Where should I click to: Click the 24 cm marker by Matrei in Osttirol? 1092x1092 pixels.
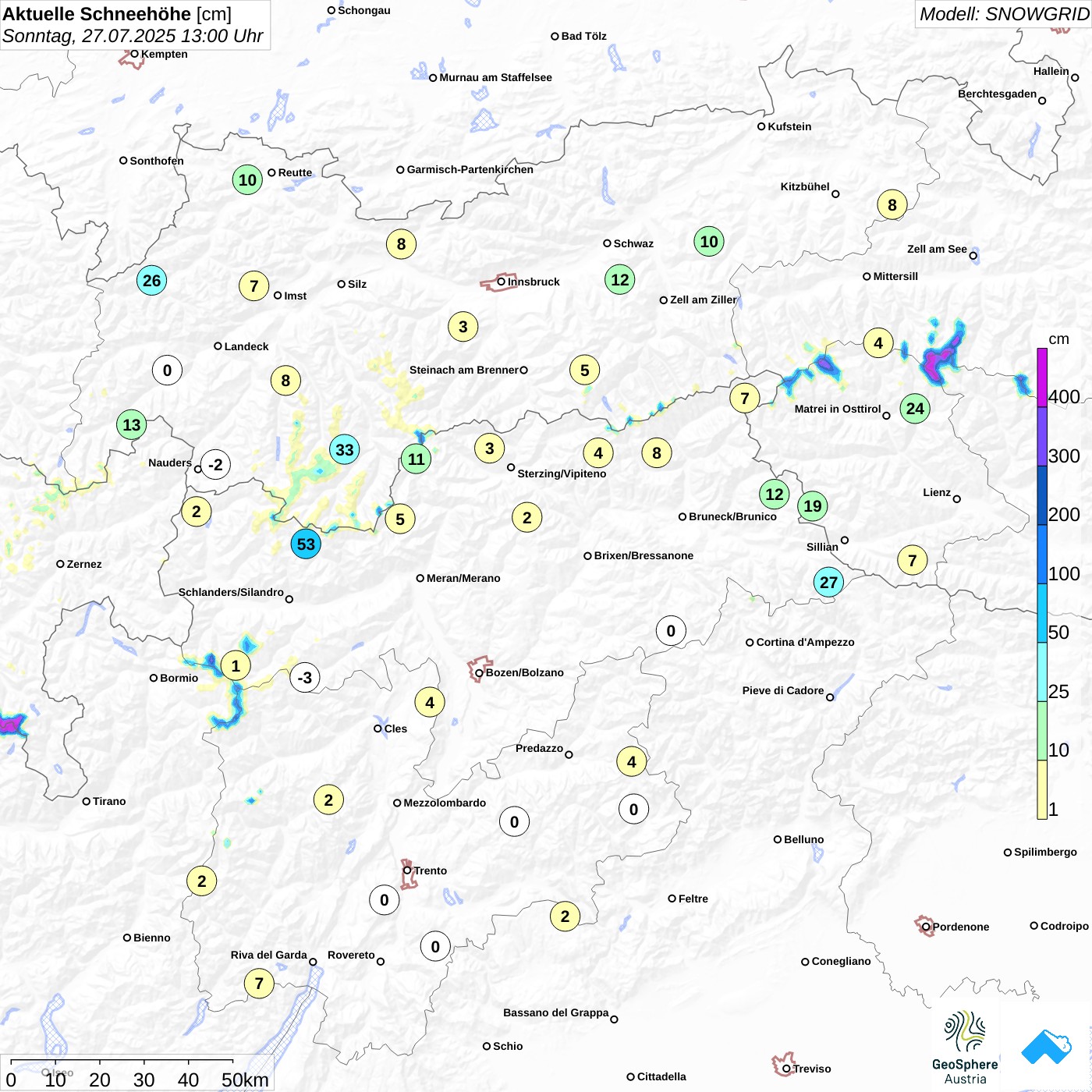click(x=915, y=408)
